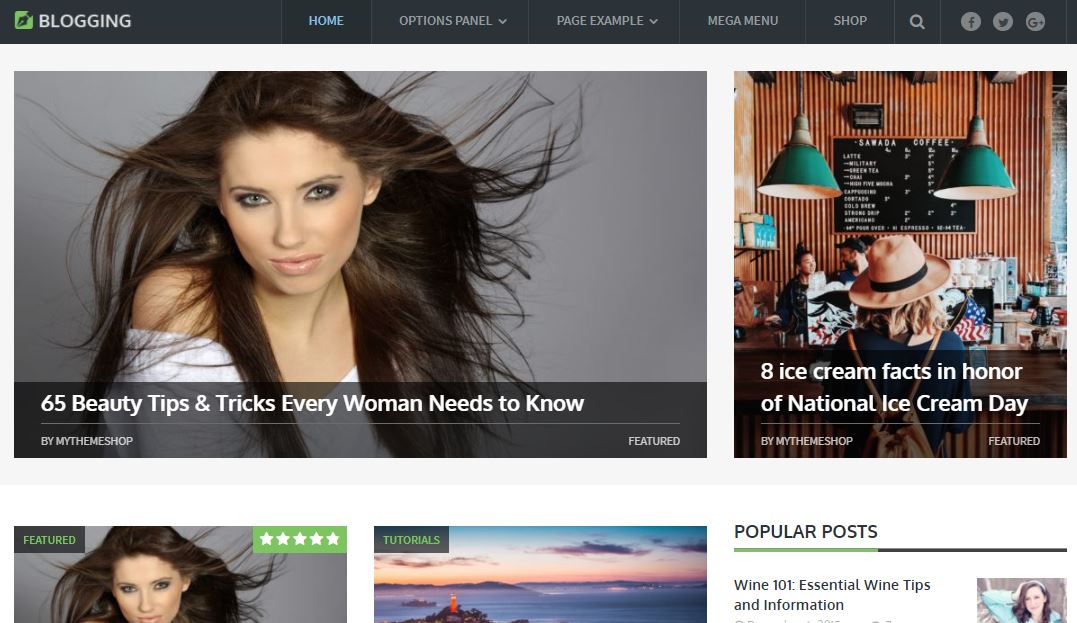Click the five-star rating badge
Image resolution: width=1077 pixels, height=623 pixels.
click(x=299, y=539)
